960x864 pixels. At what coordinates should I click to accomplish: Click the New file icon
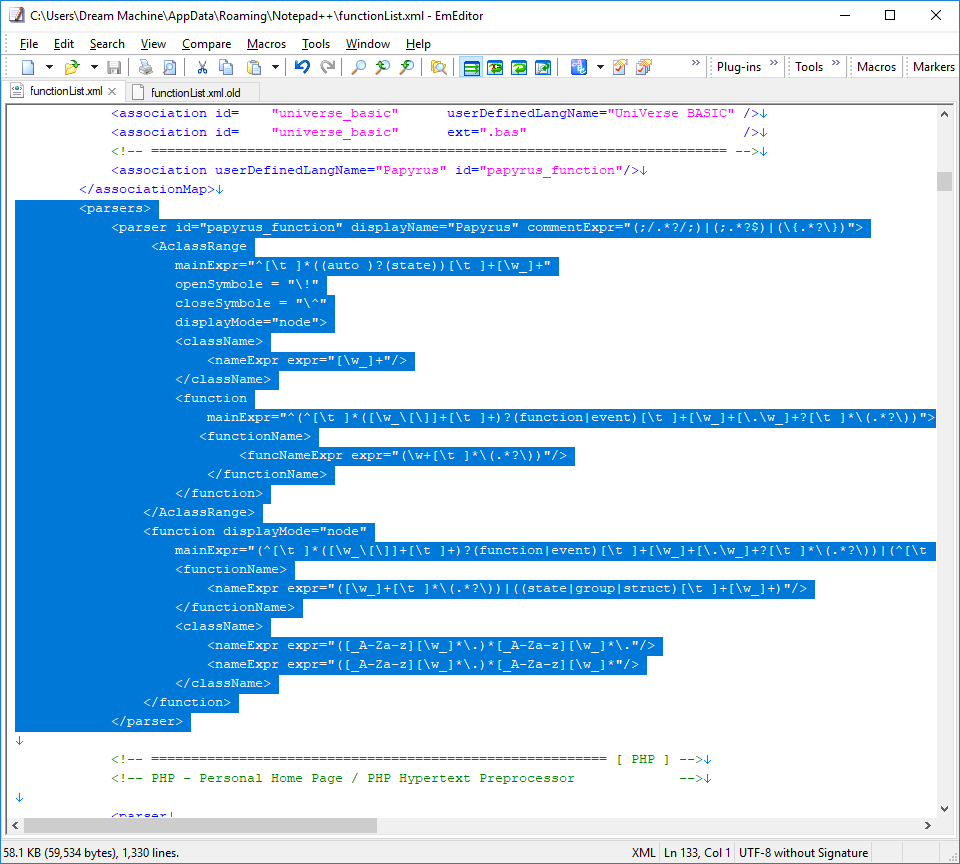tap(28, 67)
